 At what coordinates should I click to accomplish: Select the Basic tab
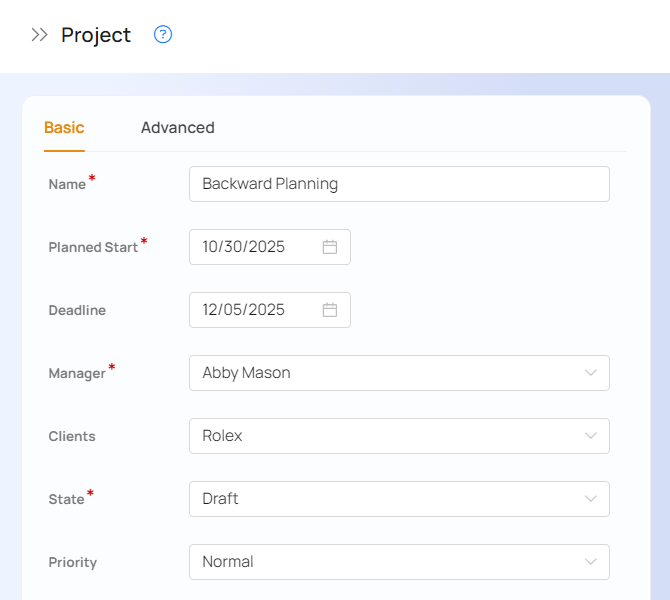tap(64, 128)
